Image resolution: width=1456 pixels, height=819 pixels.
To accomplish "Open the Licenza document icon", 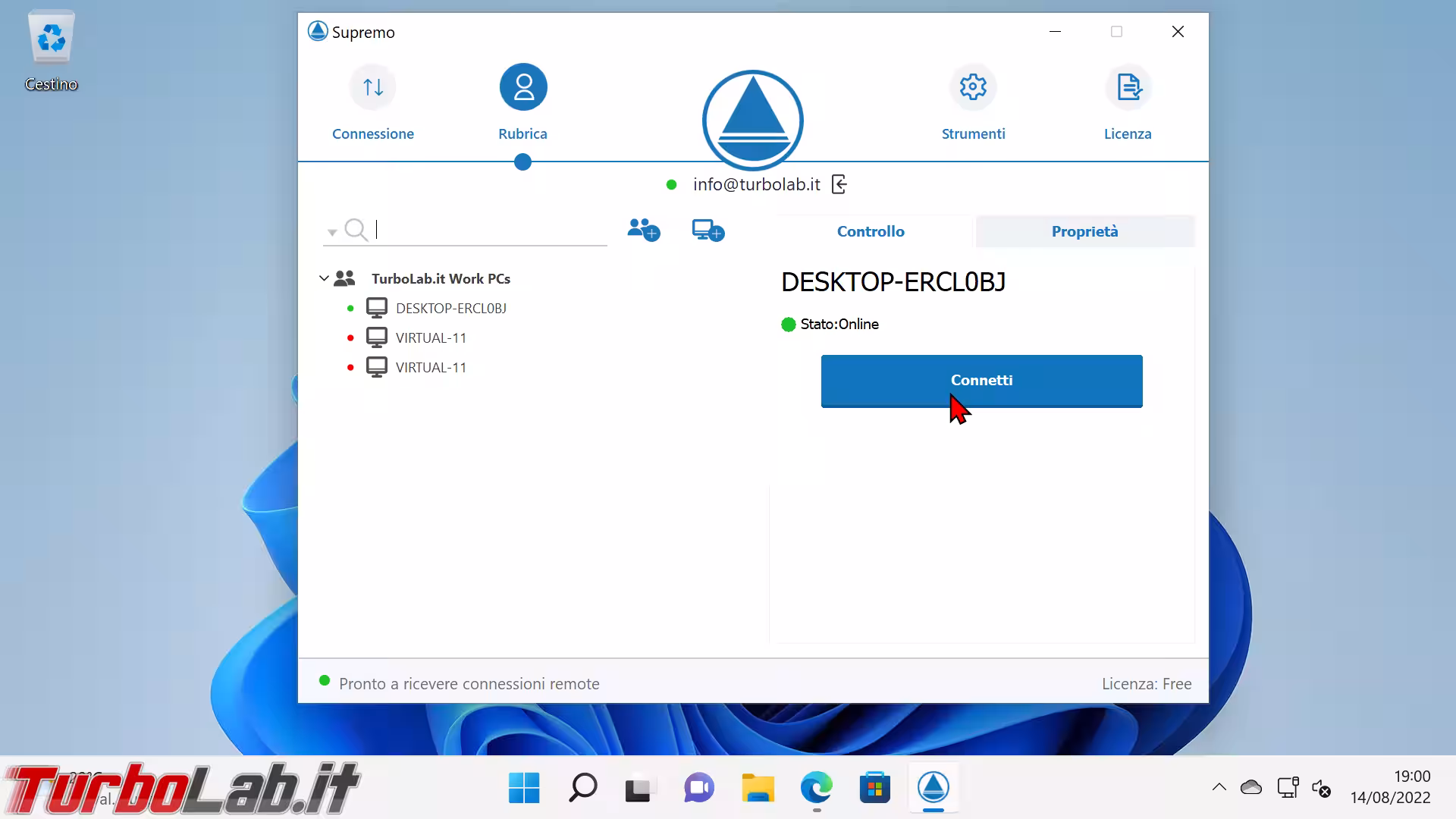I will (1128, 87).
